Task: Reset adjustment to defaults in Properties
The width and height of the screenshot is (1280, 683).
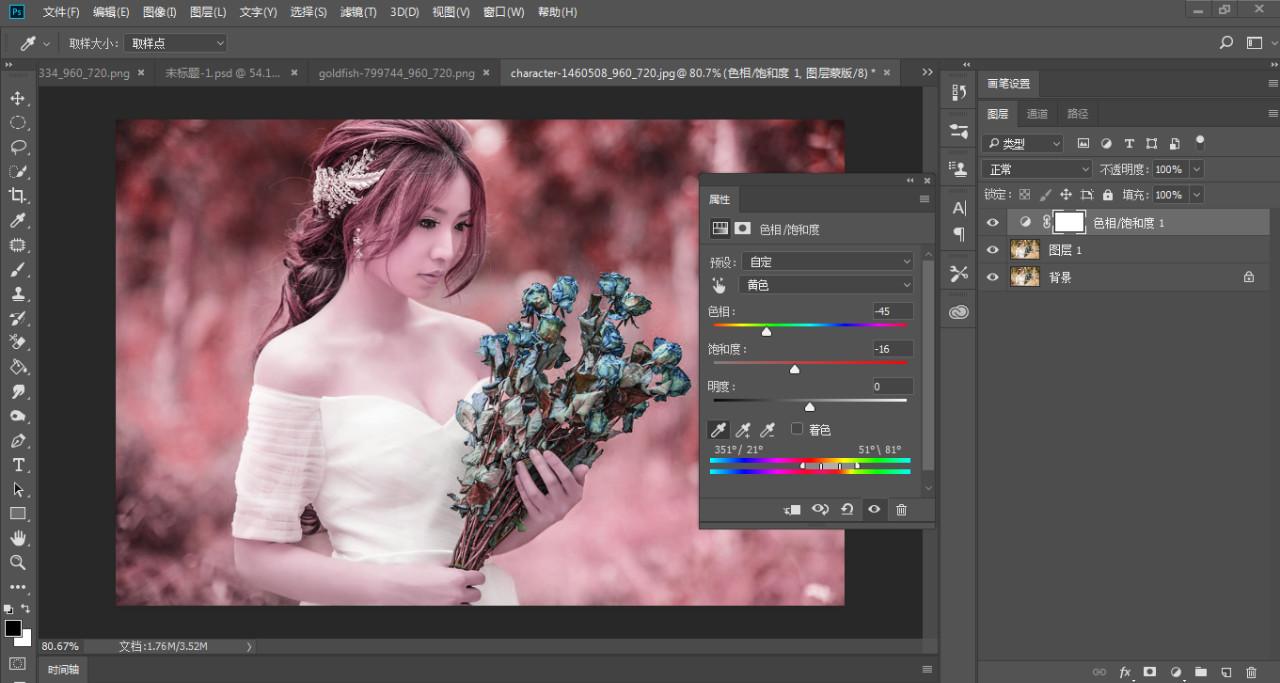Action: tap(847, 510)
